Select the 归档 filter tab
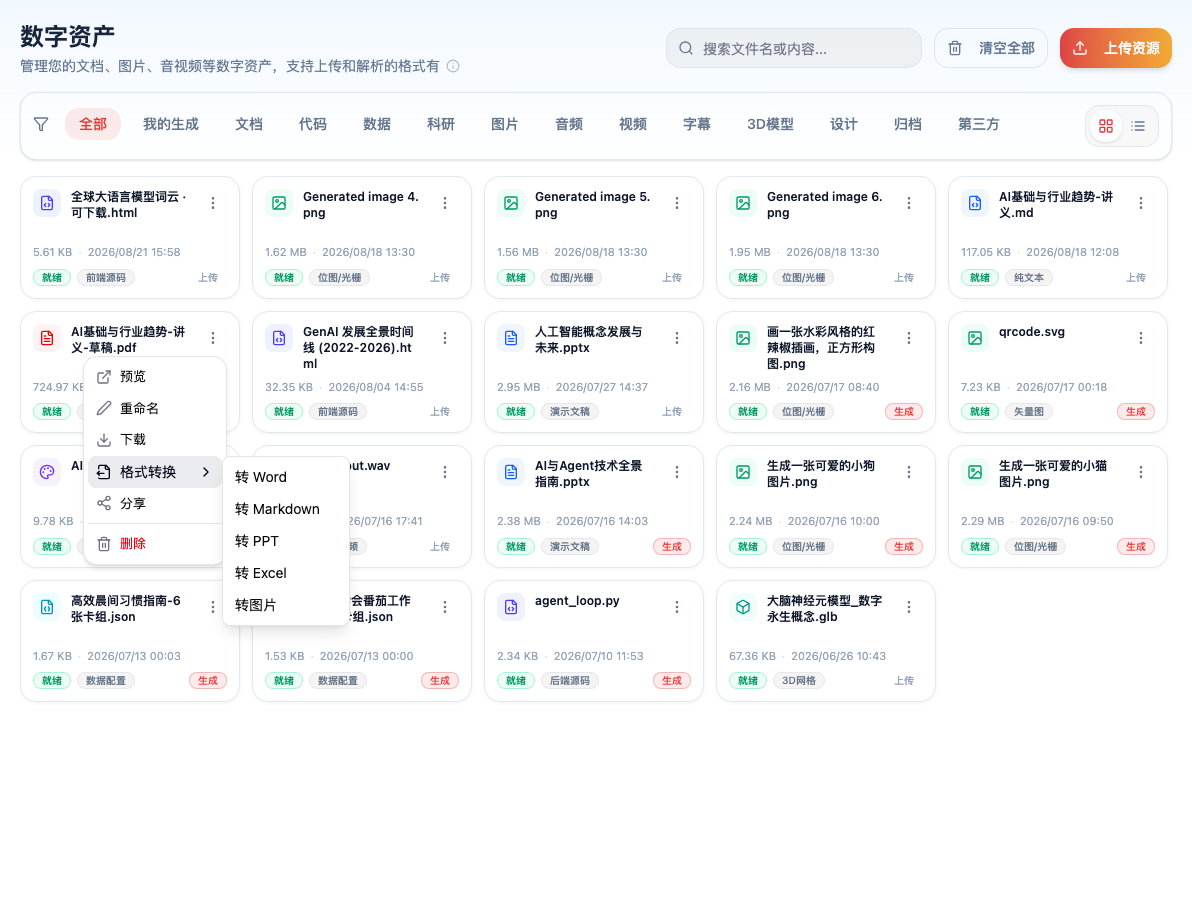Image resolution: width=1192 pixels, height=900 pixels. pyautogui.click(x=908, y=124)
